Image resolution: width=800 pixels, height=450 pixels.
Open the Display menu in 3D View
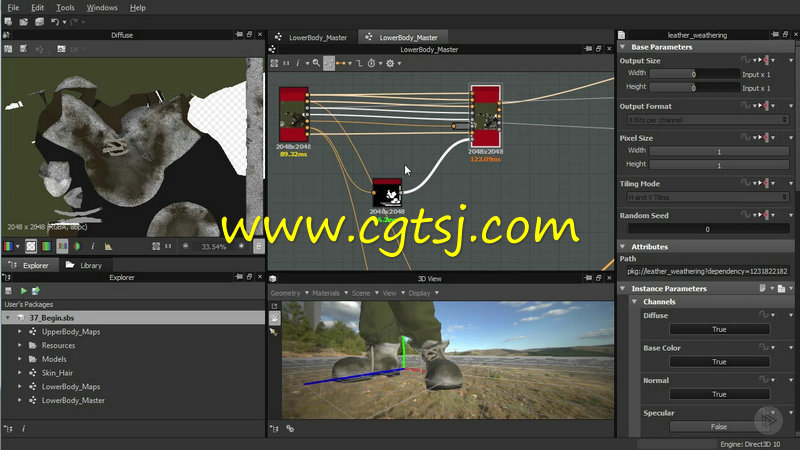click(x=423, y=293)
